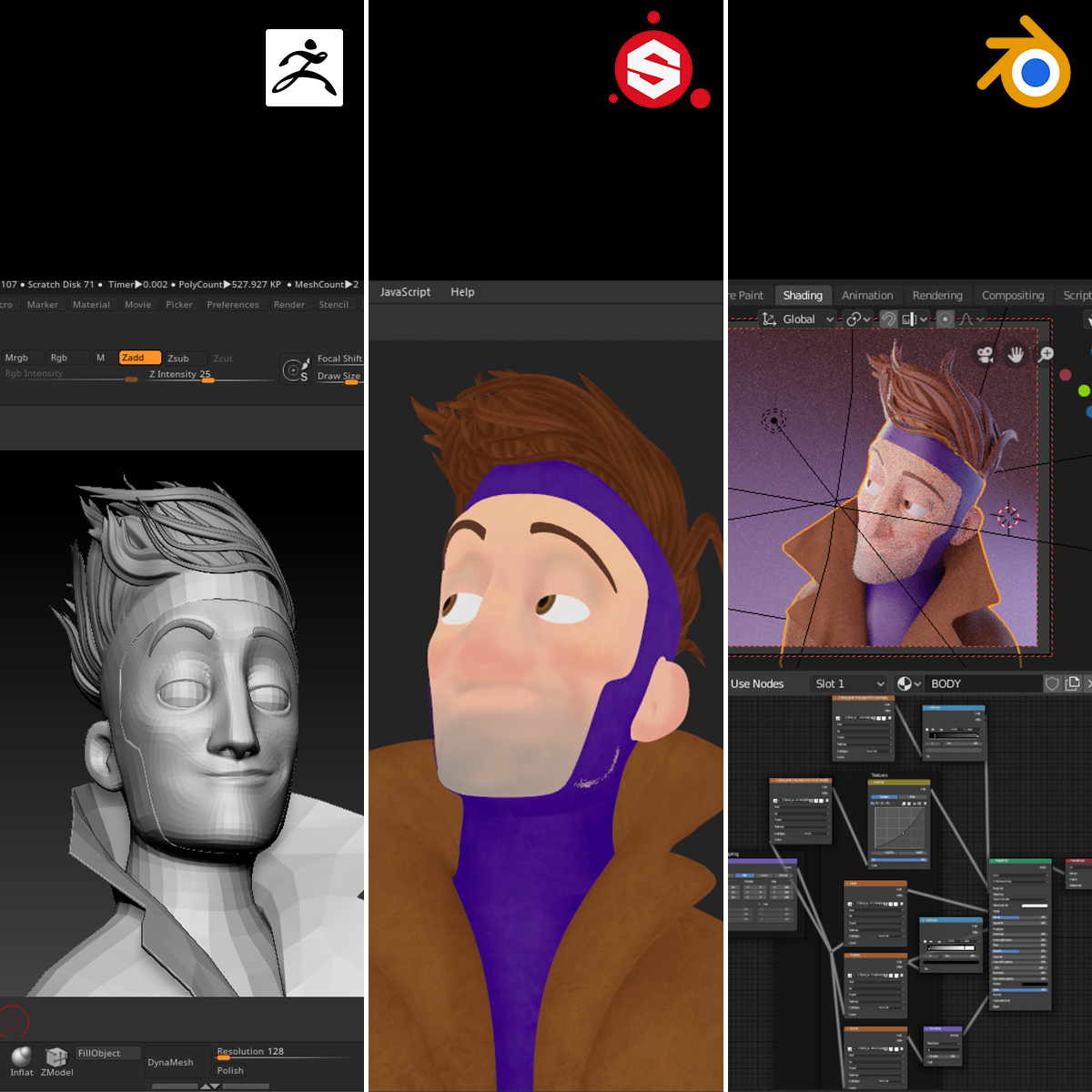
Task: Open material browse sphere dropdown
Action: point(908,683)
